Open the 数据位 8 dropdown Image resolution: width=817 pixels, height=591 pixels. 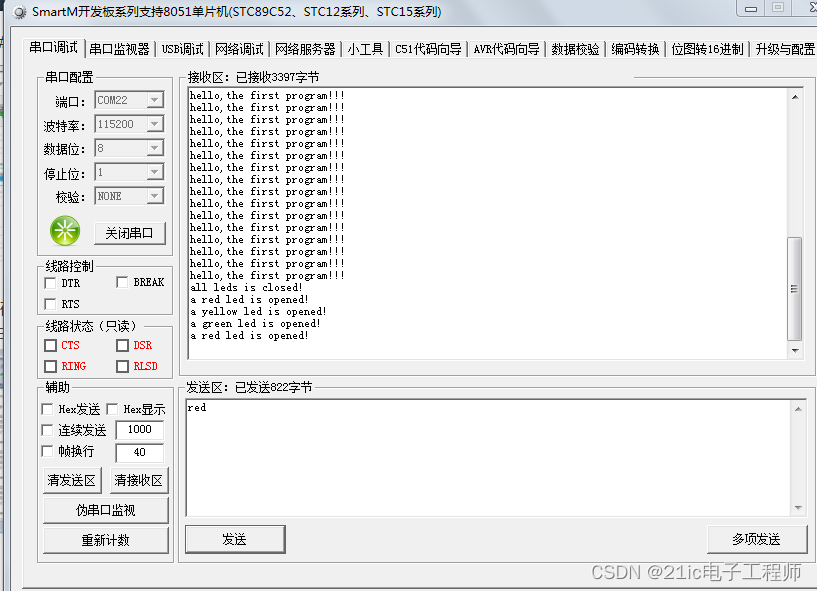[x=155, y=148]
